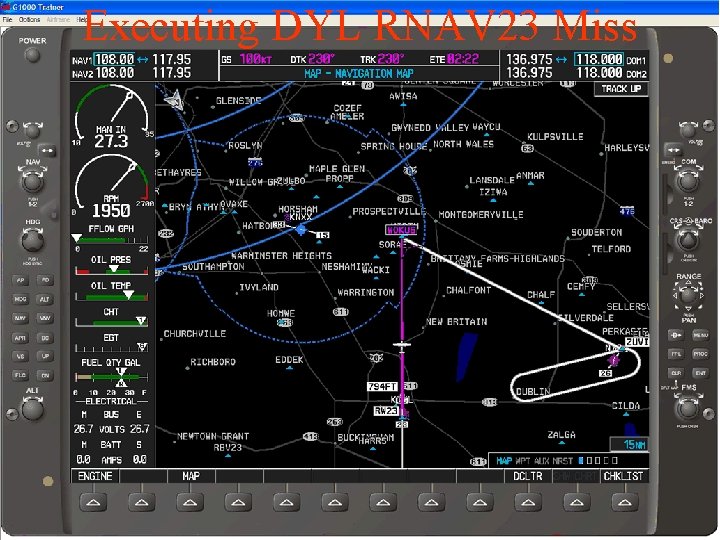Toggle the APR approach key
The image size is (720, 540).
(x=20, y=338)
